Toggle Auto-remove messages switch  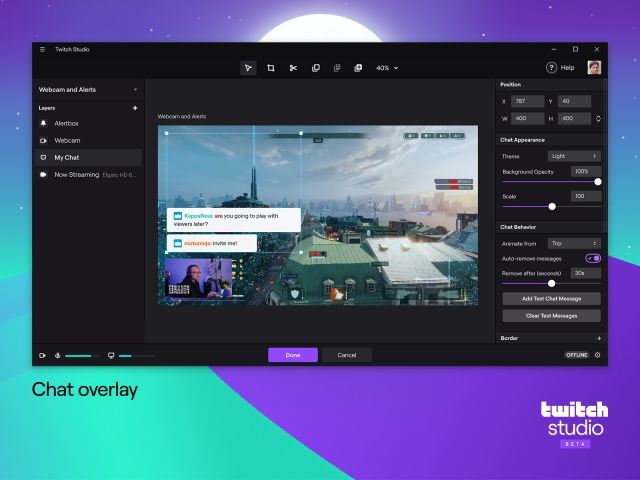coord(593,258)
